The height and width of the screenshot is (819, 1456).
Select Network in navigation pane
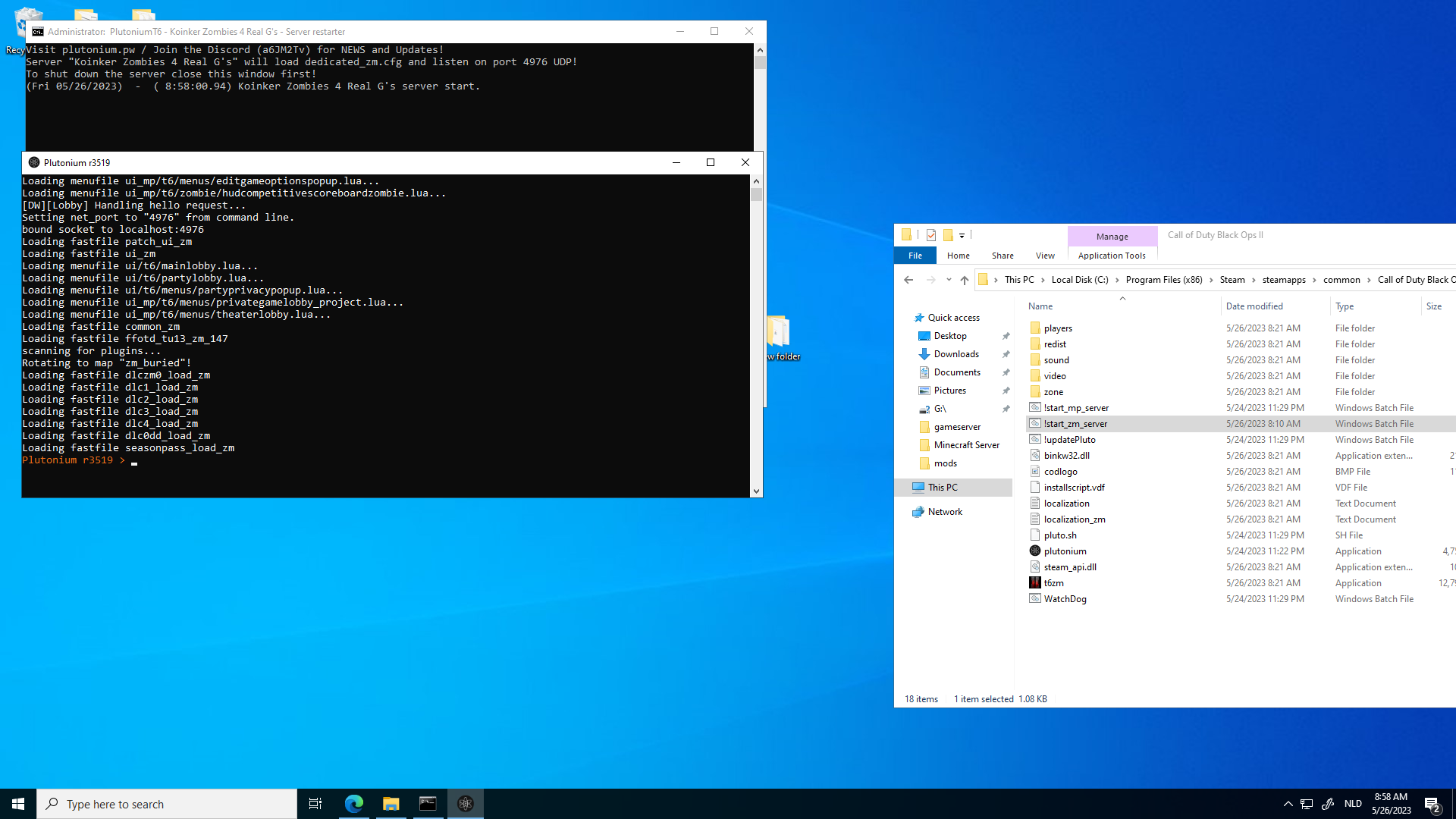[945, 512]
